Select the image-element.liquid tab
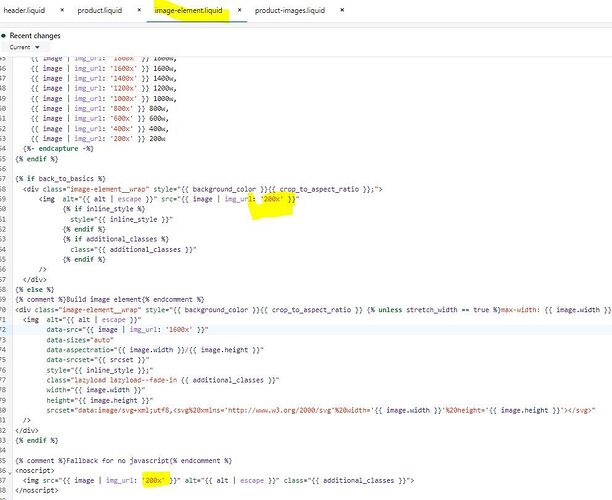The width and height of the screenshot is (612, 500). [x=189, y=11]
